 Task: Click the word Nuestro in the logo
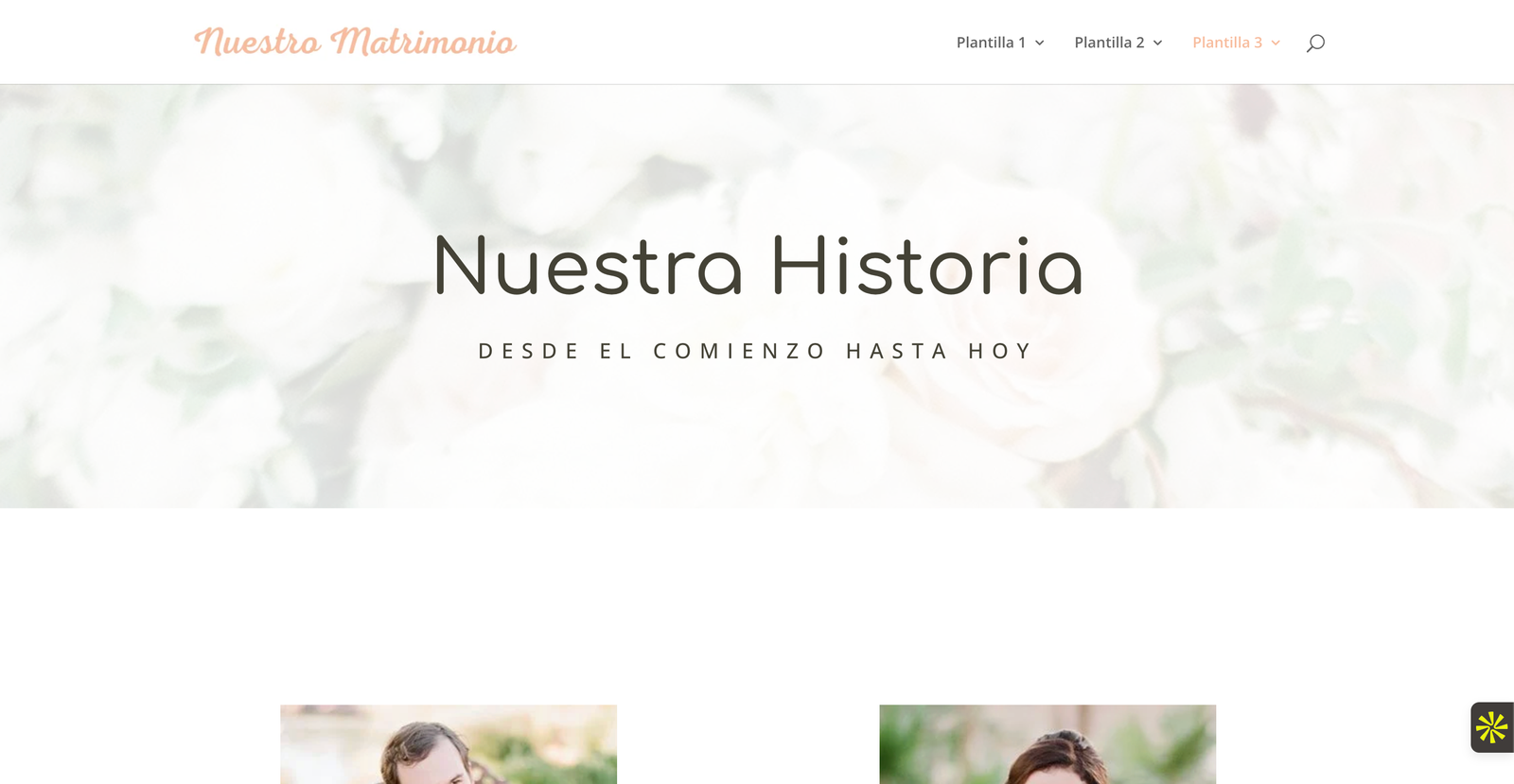(x=257, y=42)
